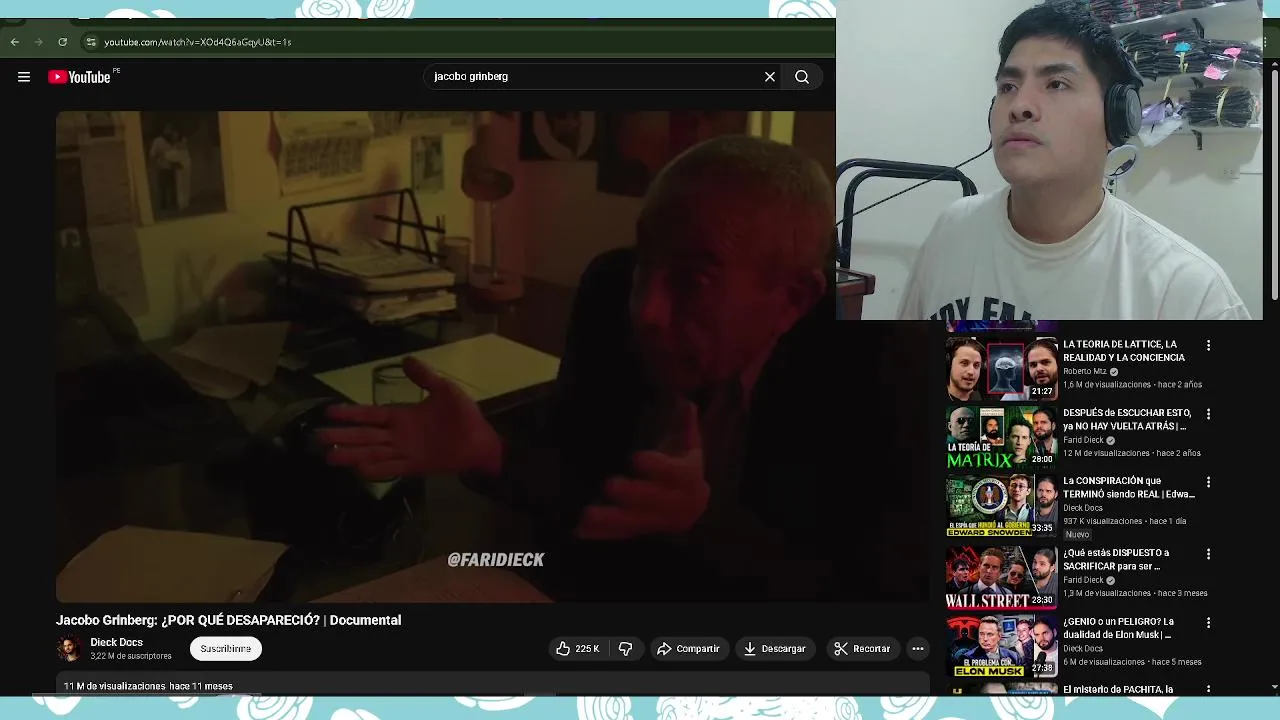Clip the video using Recortar

(862, 649)
